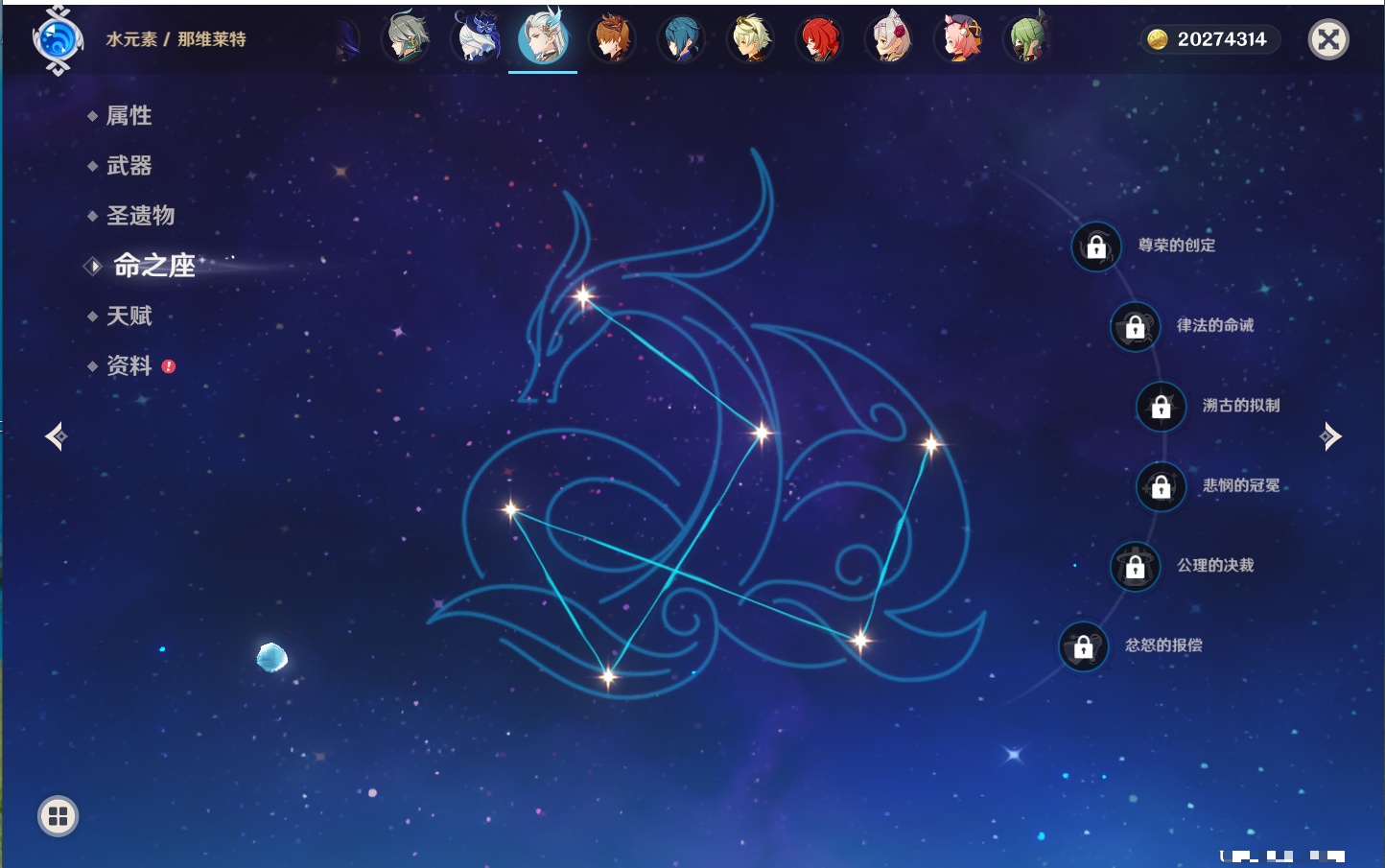Open the locked 尊荣的创定 constellation node
The width and height of the screenshot is (1385, 868).
tap(1096, 247)
